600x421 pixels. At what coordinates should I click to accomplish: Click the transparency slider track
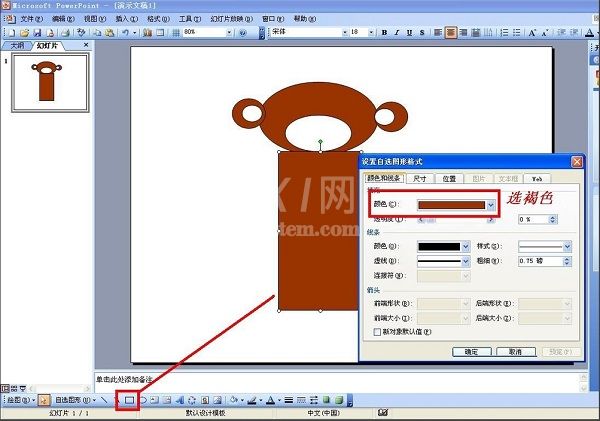455,220
